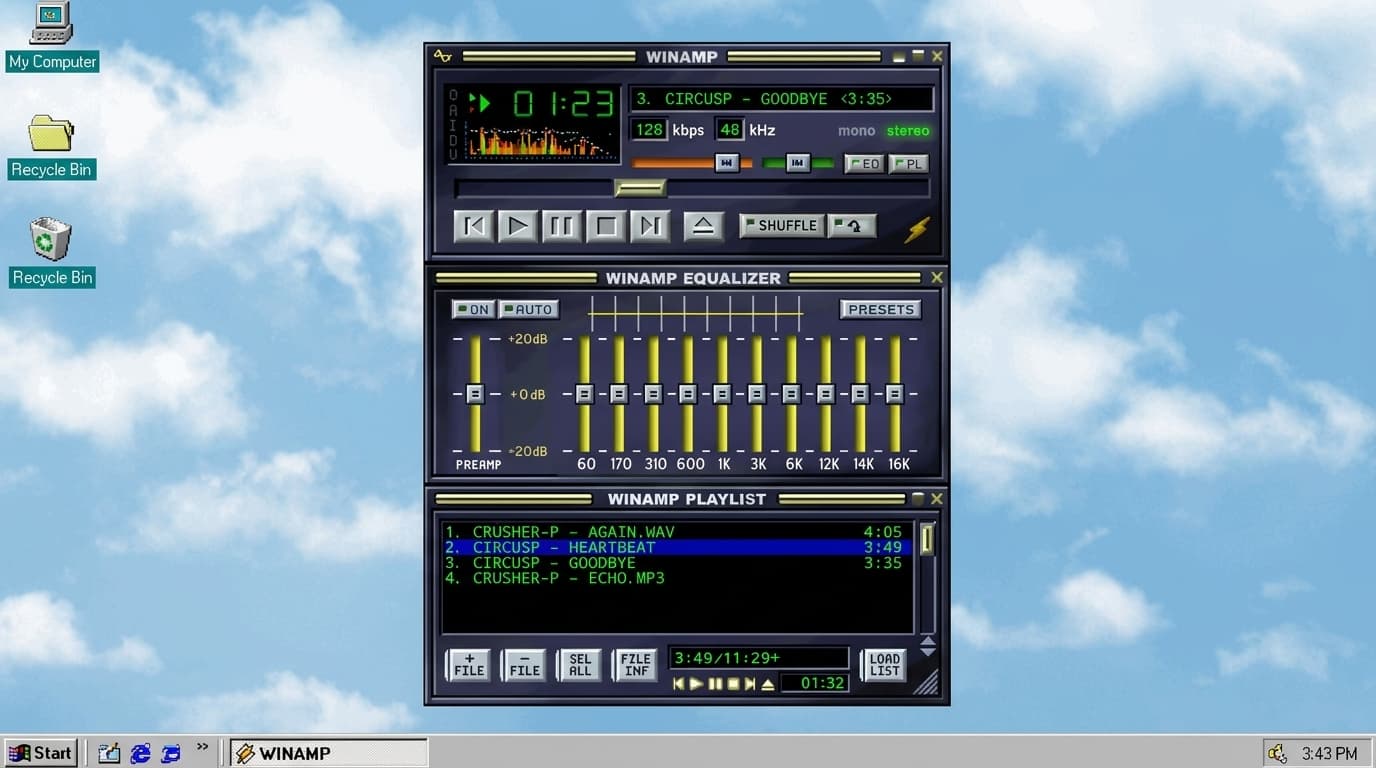Close the Winamp Equalizer window
This screenshot has width=1376, height=768.
pyautogui.click(x=937, y=278)
